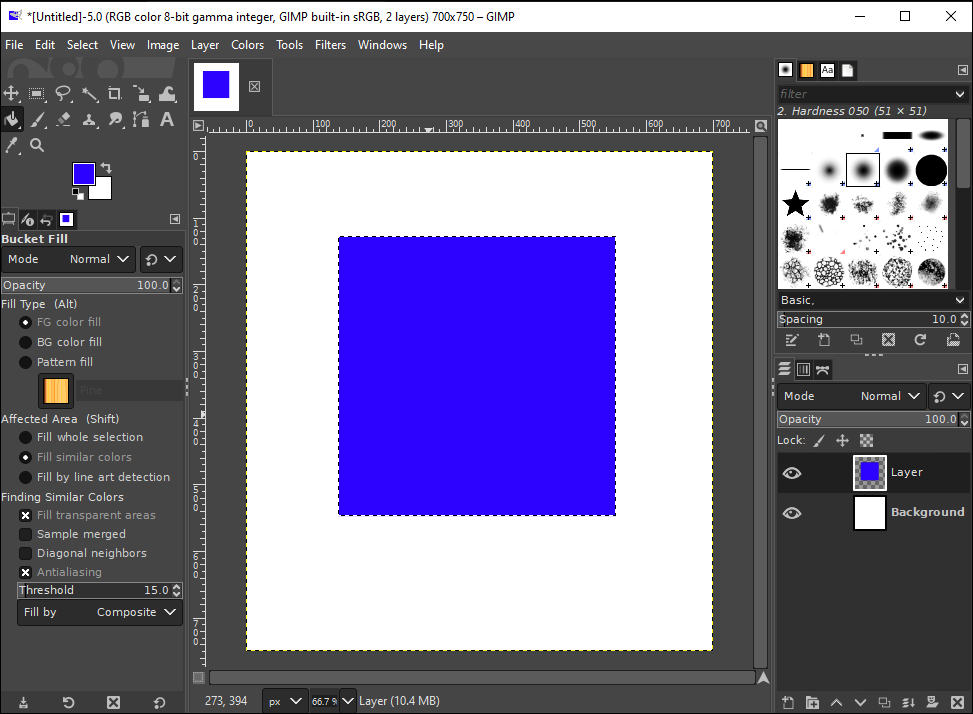Activate the Text tool

click(167, 120)
